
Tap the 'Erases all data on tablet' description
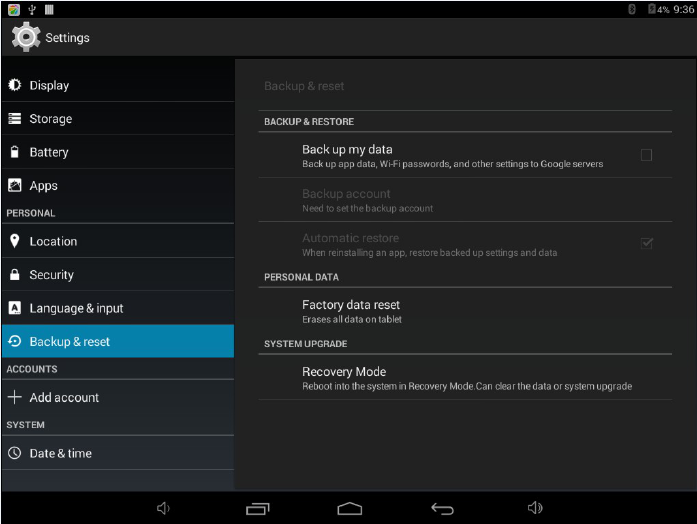352,319
